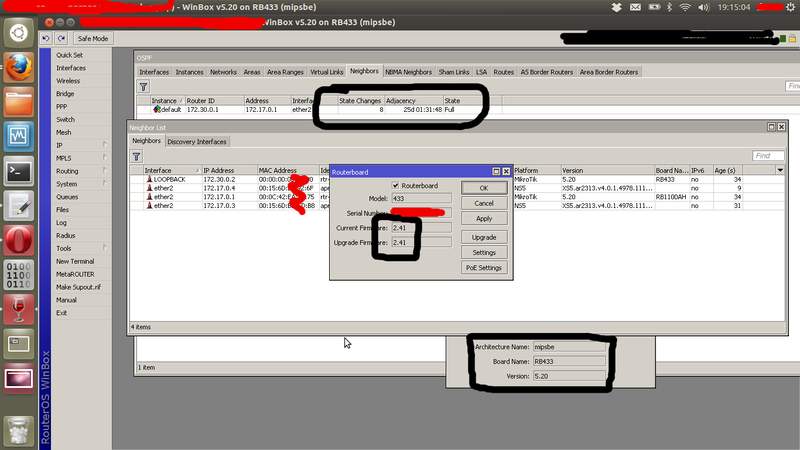The width and height of the screenshot is (800, 450).
Task: Open the Neighbor List column dropdown arrow
Action: (780, 170)
